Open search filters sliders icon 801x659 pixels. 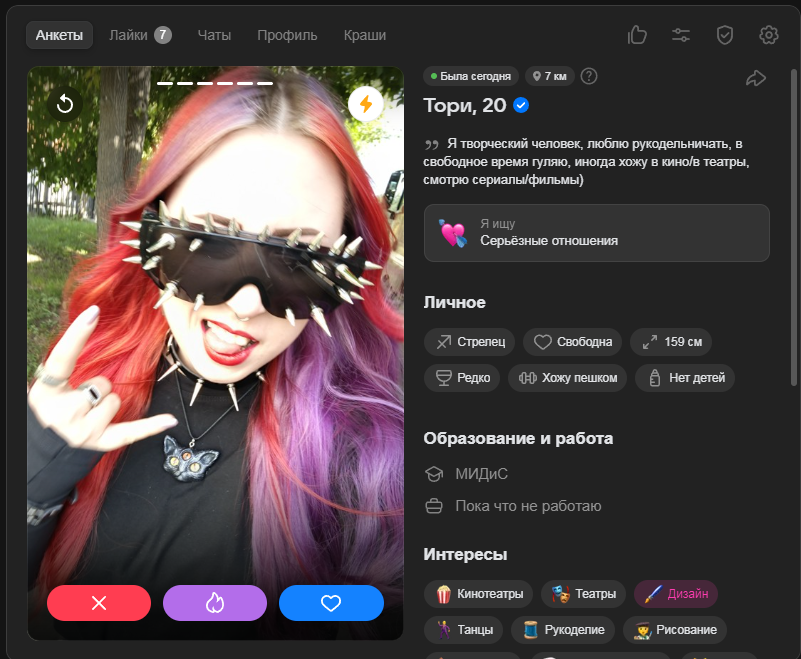tap(680, 35)
